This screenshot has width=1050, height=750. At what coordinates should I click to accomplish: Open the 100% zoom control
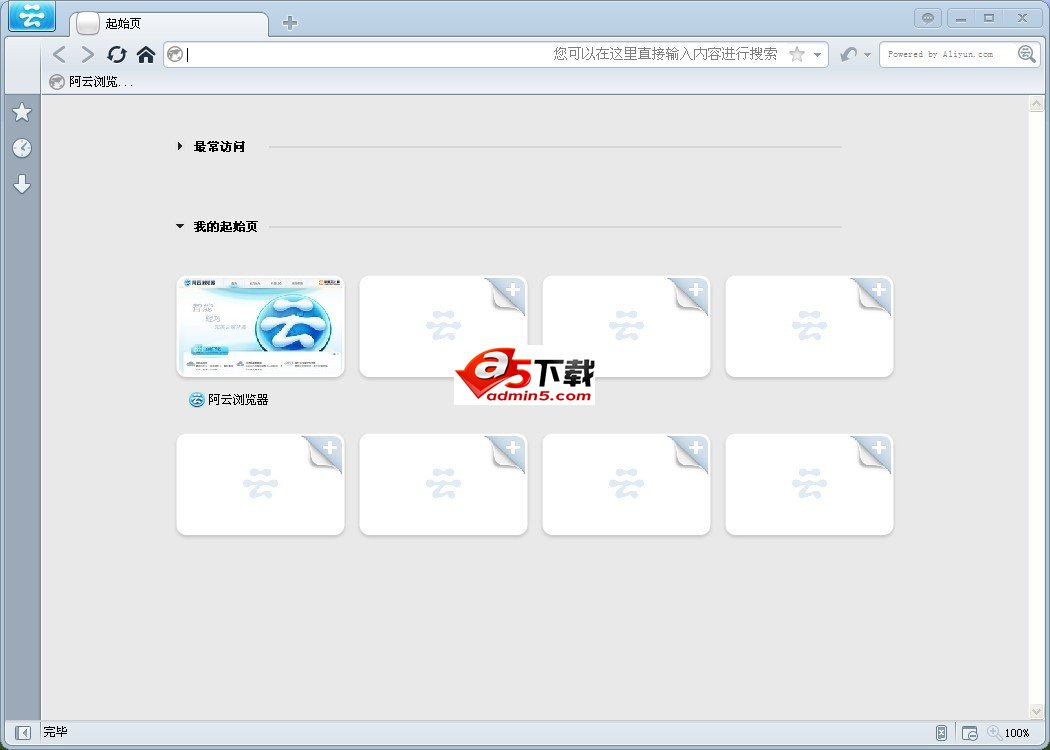tap(1008, 733)
